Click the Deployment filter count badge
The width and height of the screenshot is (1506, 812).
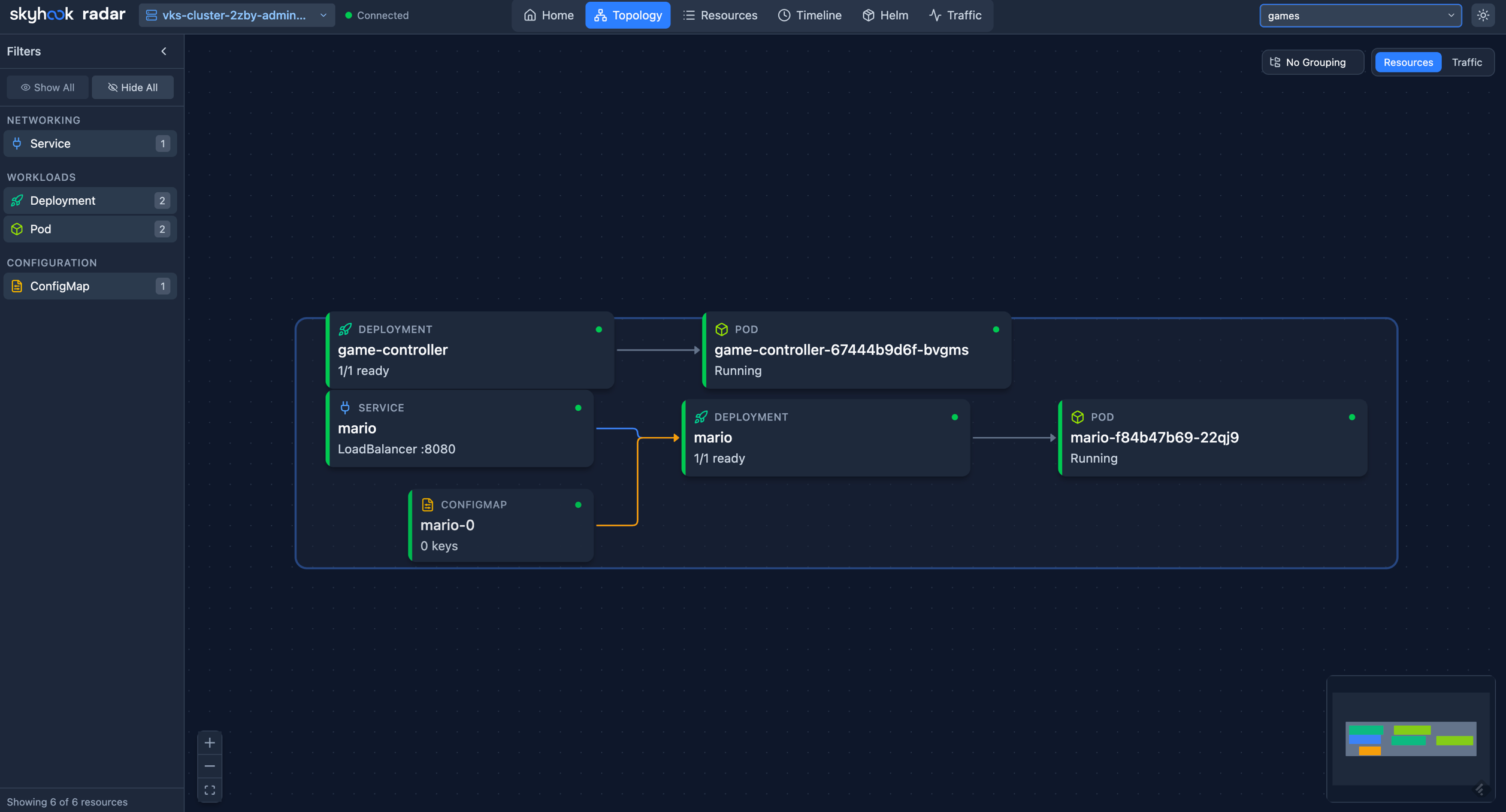(162, 201)
